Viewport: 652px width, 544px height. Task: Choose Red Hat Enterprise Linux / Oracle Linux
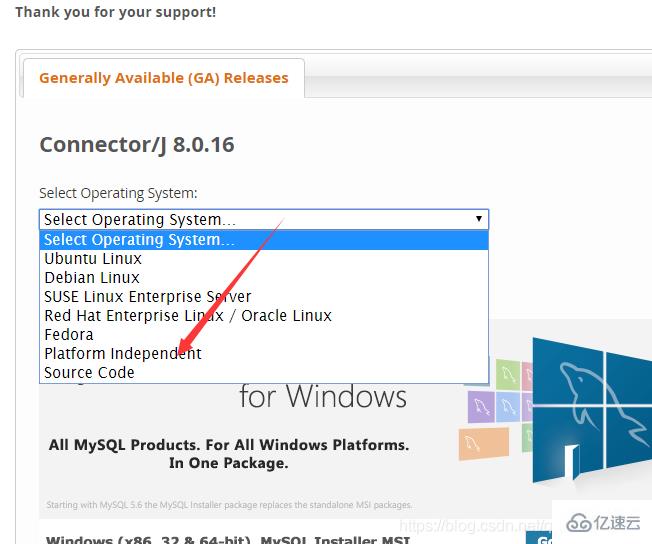tap(264, 316)
